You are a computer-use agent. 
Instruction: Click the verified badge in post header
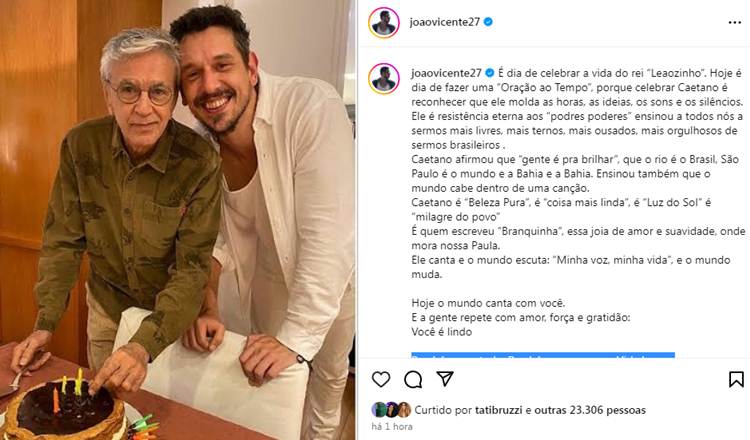[488, 22]
